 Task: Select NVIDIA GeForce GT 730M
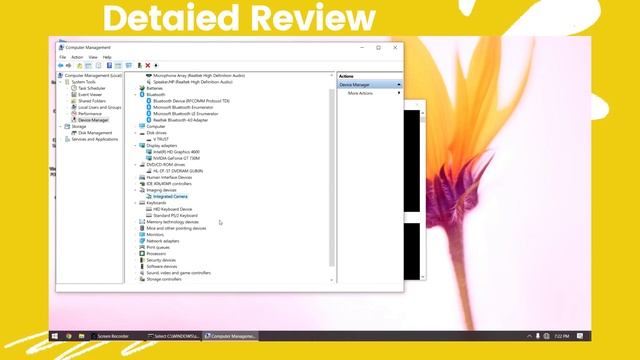pyautogui.click(x=176, y=158)
